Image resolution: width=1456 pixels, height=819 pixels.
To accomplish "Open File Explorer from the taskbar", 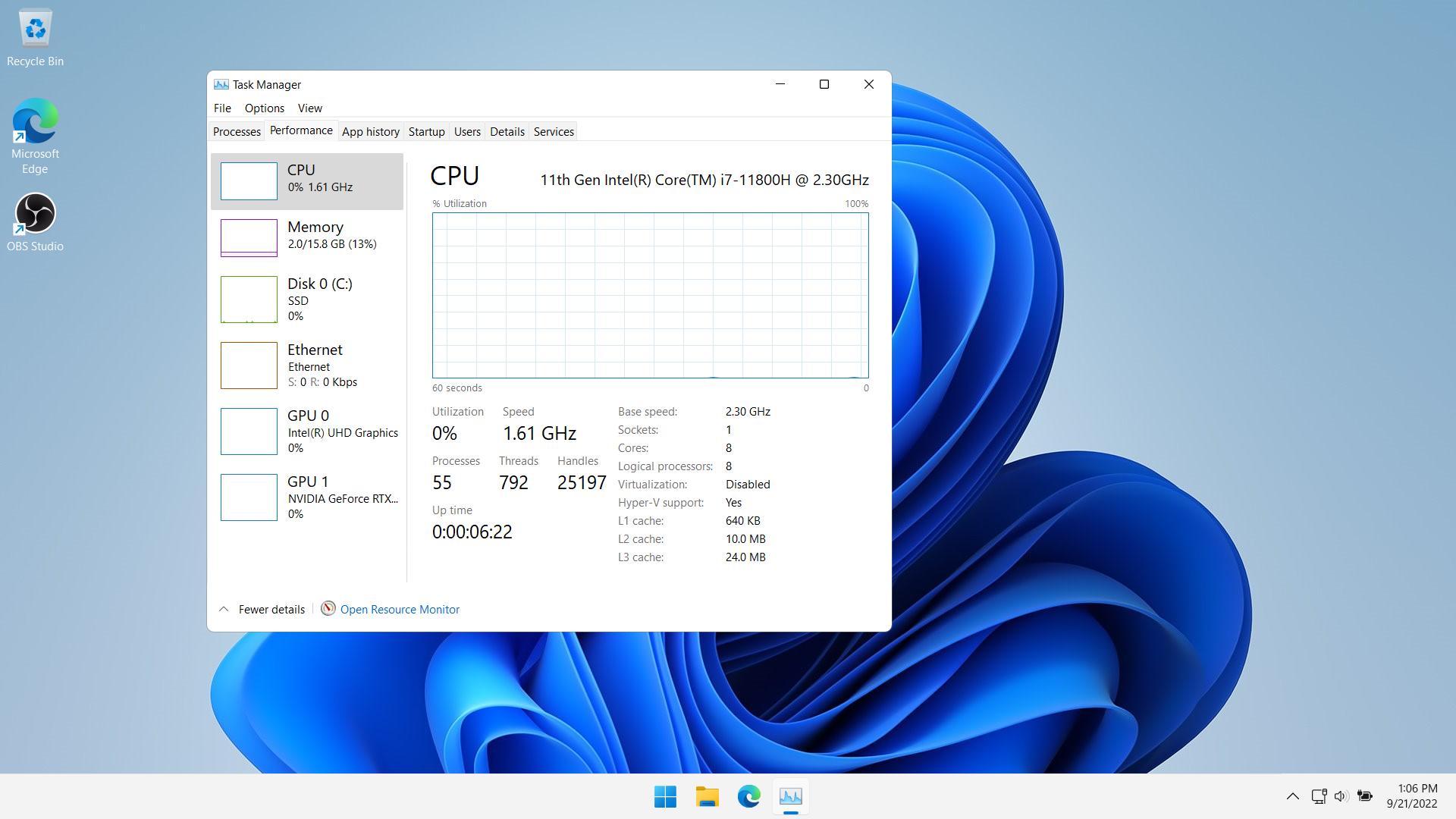I will pyautogui.click(x=707, y=796).
